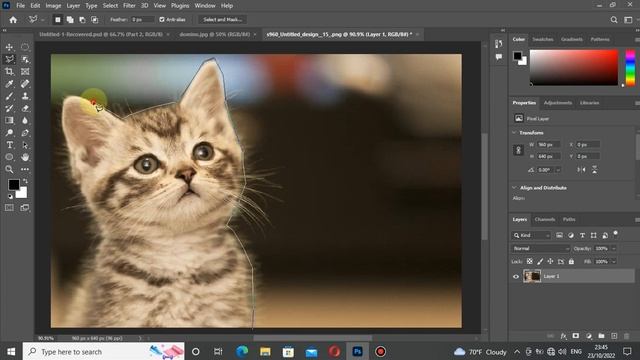The height and width of the screenshot is (360, 640).
Task: Select the Zoom tool
Action: pyautogui.click(x=9, y=169)
